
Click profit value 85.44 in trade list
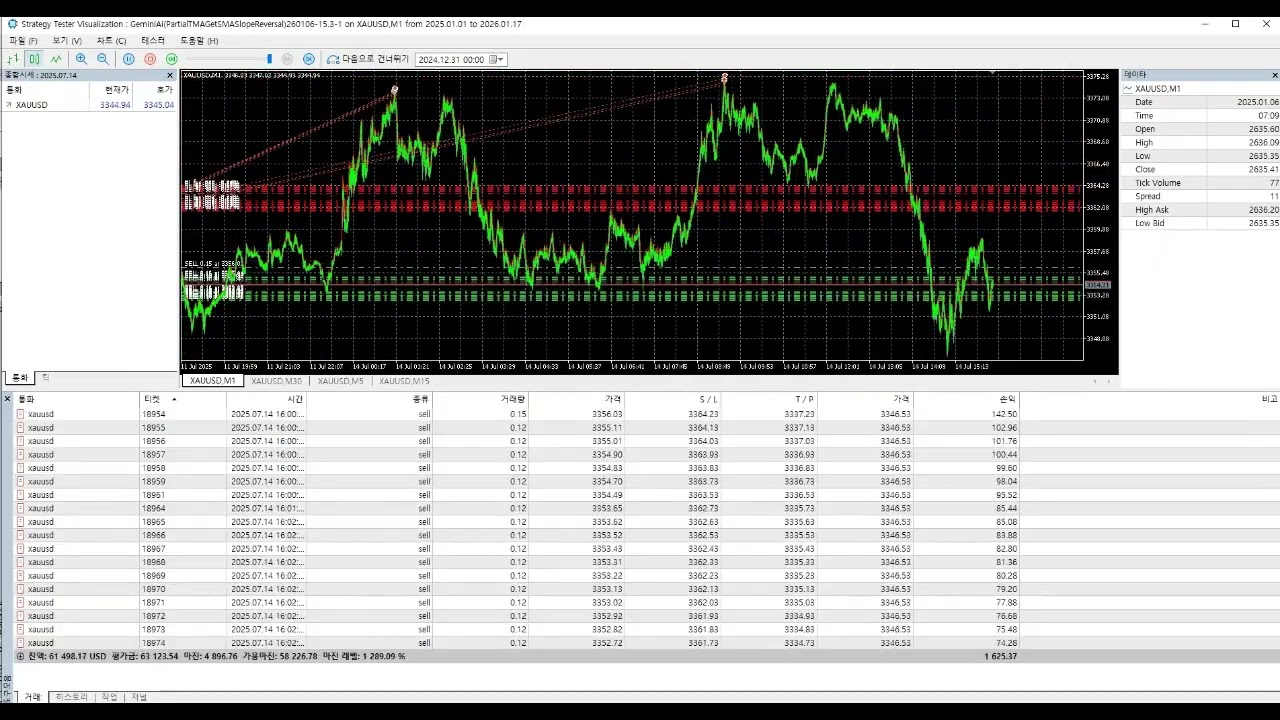[1004, 508]
